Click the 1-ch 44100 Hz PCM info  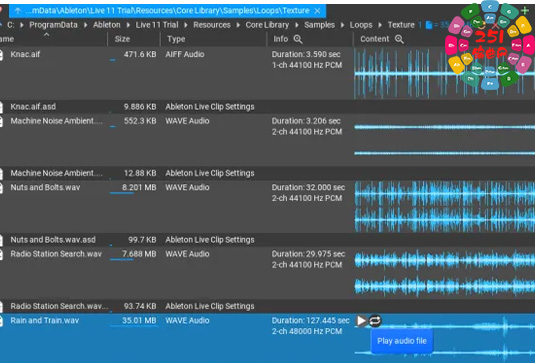[307, 65]
